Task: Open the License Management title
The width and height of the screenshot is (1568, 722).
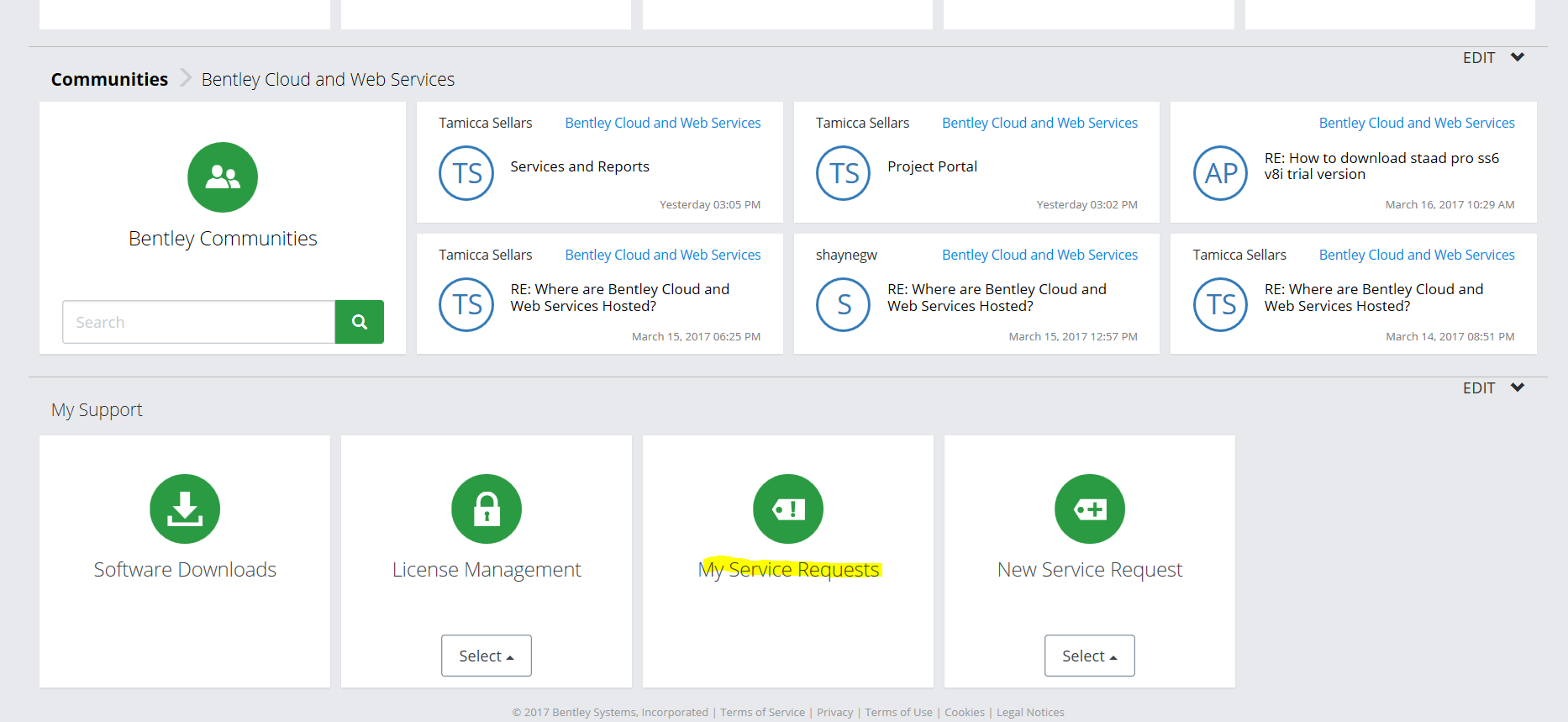Action: point(487,570)
